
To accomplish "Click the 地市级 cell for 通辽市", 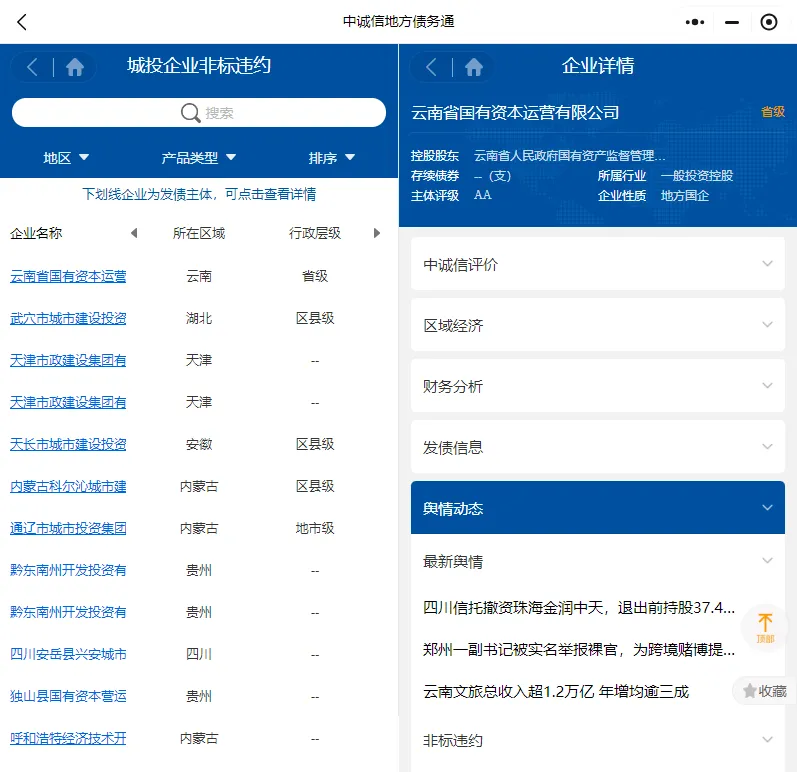I will 315,529.
